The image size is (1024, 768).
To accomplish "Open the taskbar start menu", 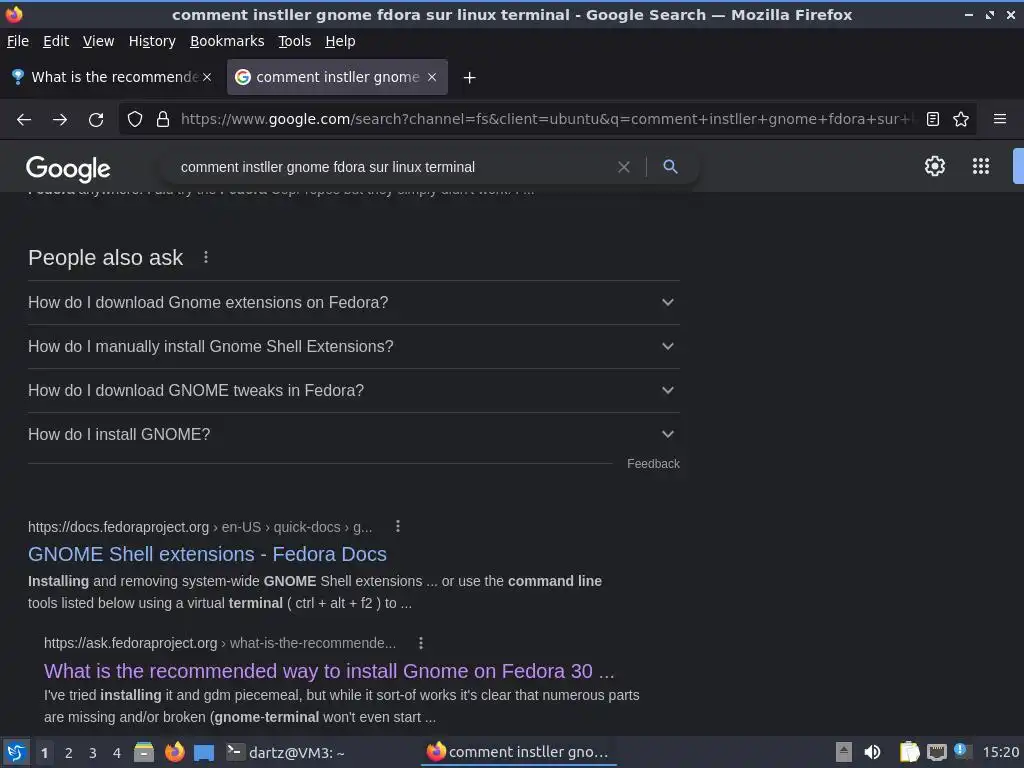I will pos(16,752).
